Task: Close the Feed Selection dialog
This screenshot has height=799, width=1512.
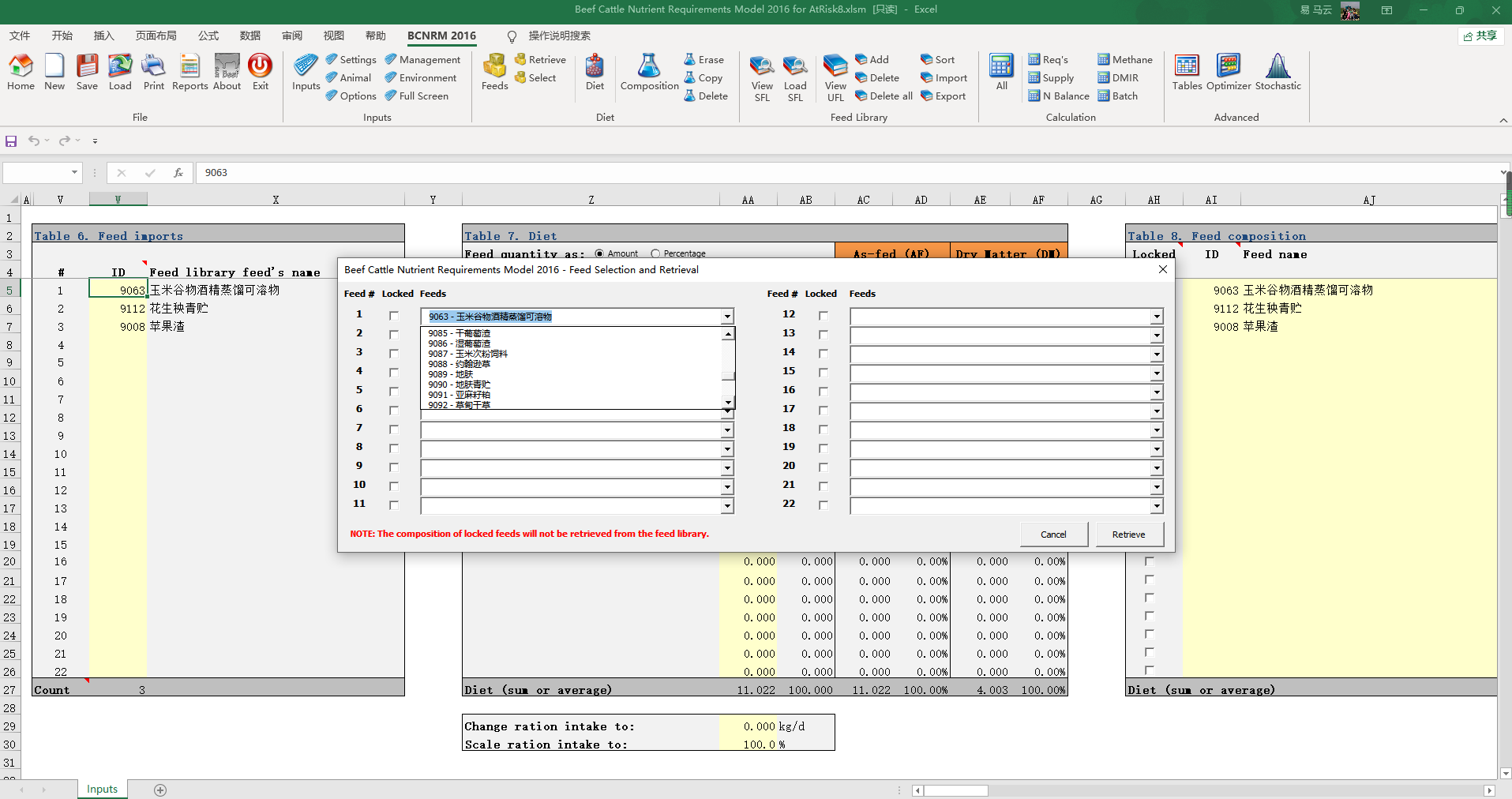Action: click(x=1162, y=269)
